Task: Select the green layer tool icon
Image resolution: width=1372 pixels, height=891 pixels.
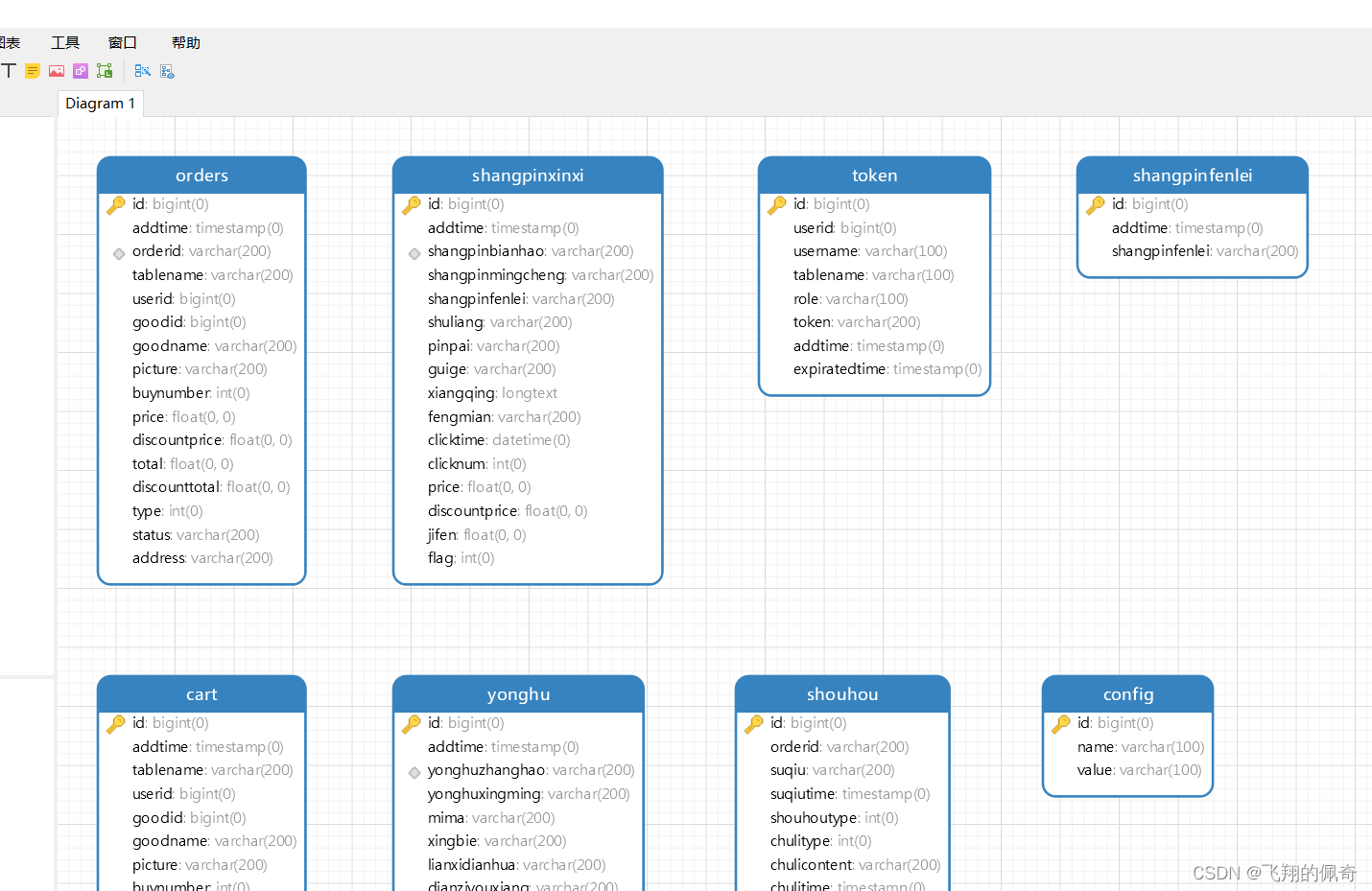Action: pos(105,71)
